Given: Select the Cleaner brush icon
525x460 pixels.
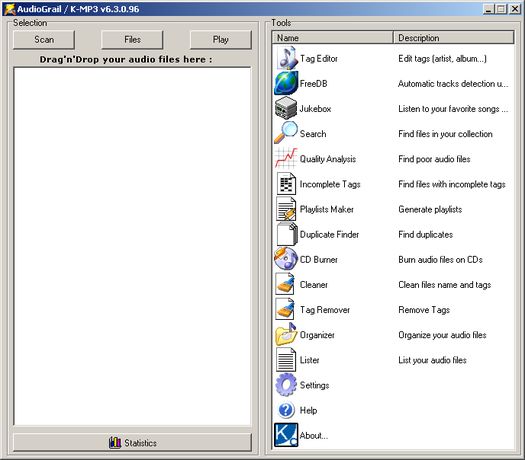Looking at the screenshot, I should coord(285,284).
